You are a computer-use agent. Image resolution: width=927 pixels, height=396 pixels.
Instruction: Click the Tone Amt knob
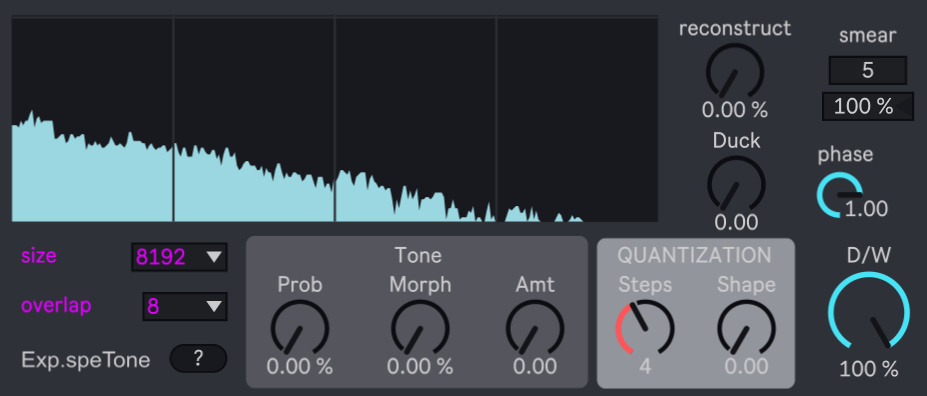click(535, 328)
